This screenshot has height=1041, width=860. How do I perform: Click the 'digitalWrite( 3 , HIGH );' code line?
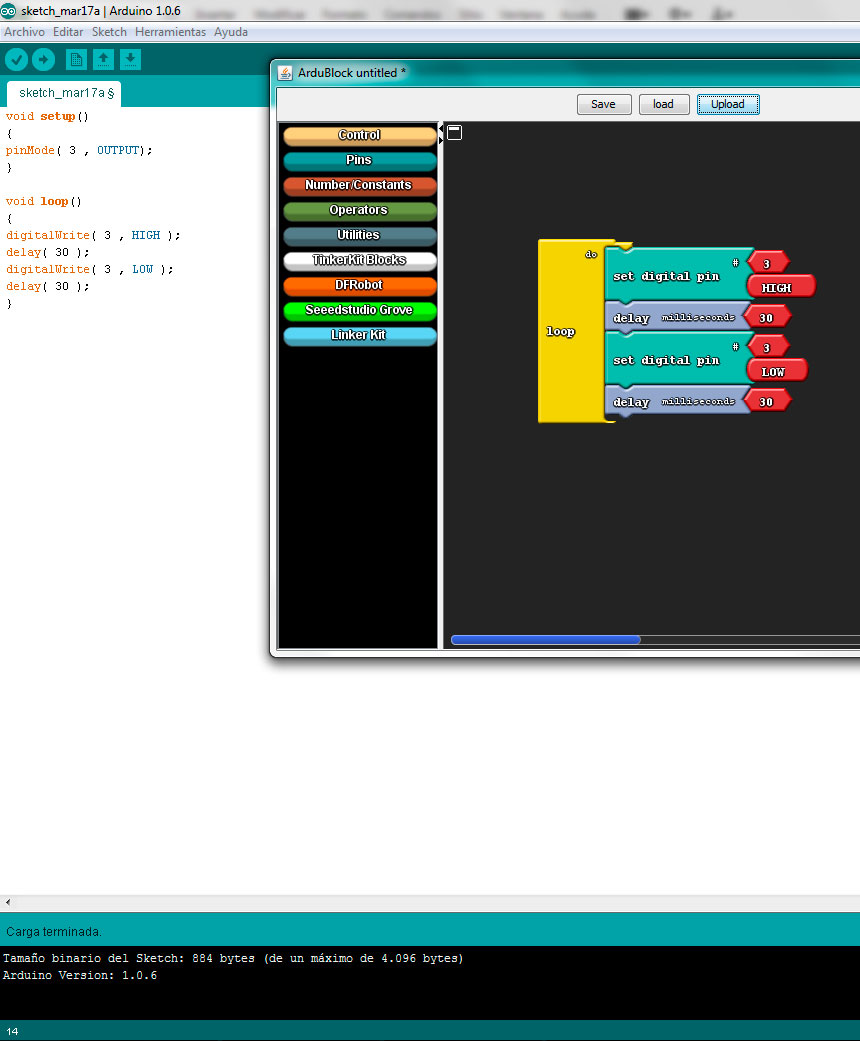click(x=93, y=235)
